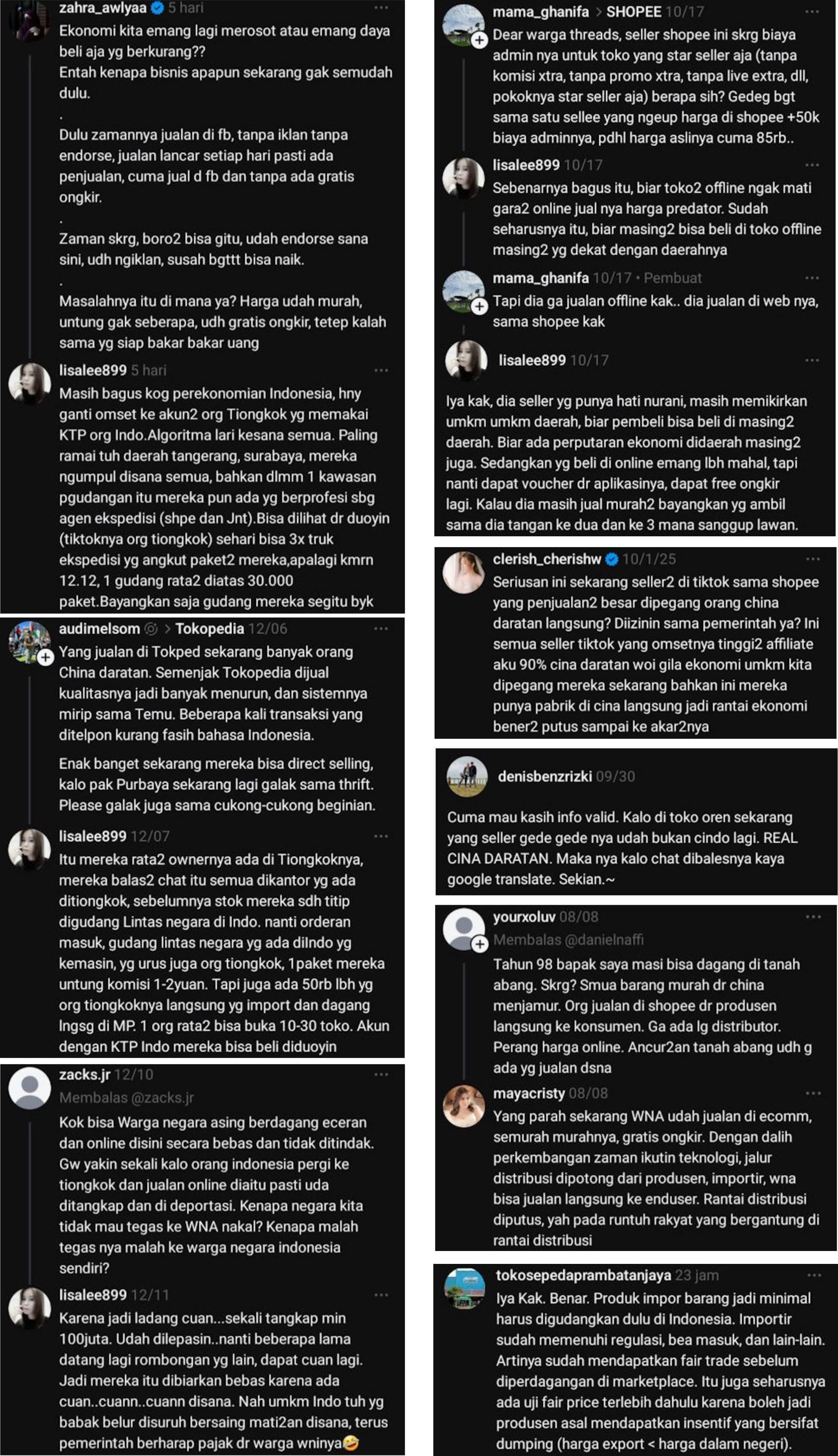Follow audimelsom using the plus icon
838x1456 pixels.
tap(46, 657)
